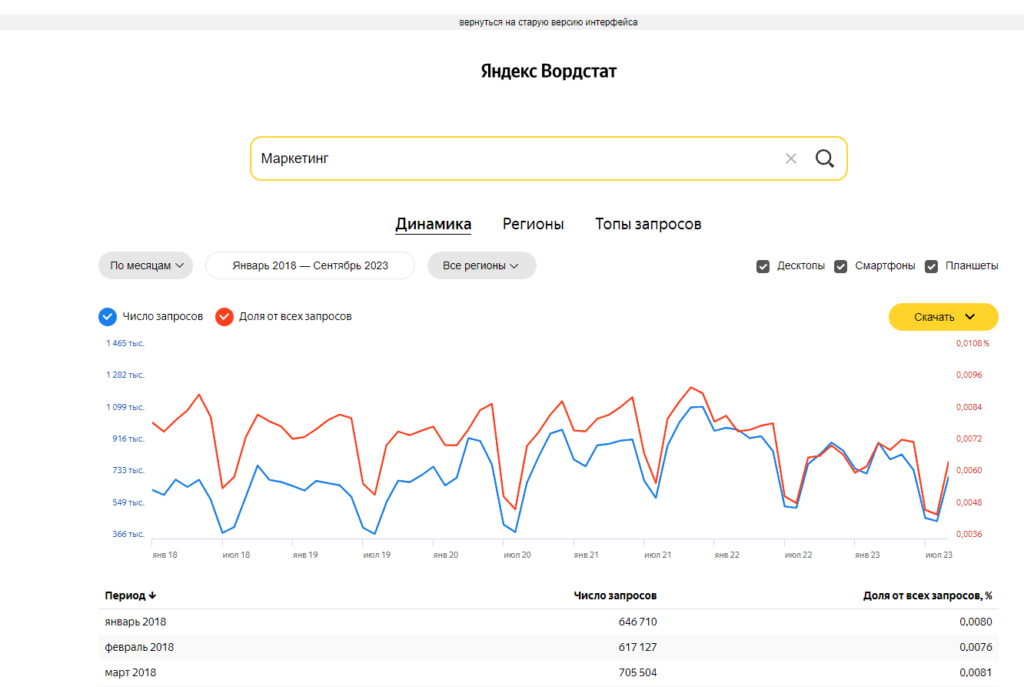1024x687 pixels.
Task: Click the Число запросов column header
Action: pyautogui.click(x=615, y=596)
